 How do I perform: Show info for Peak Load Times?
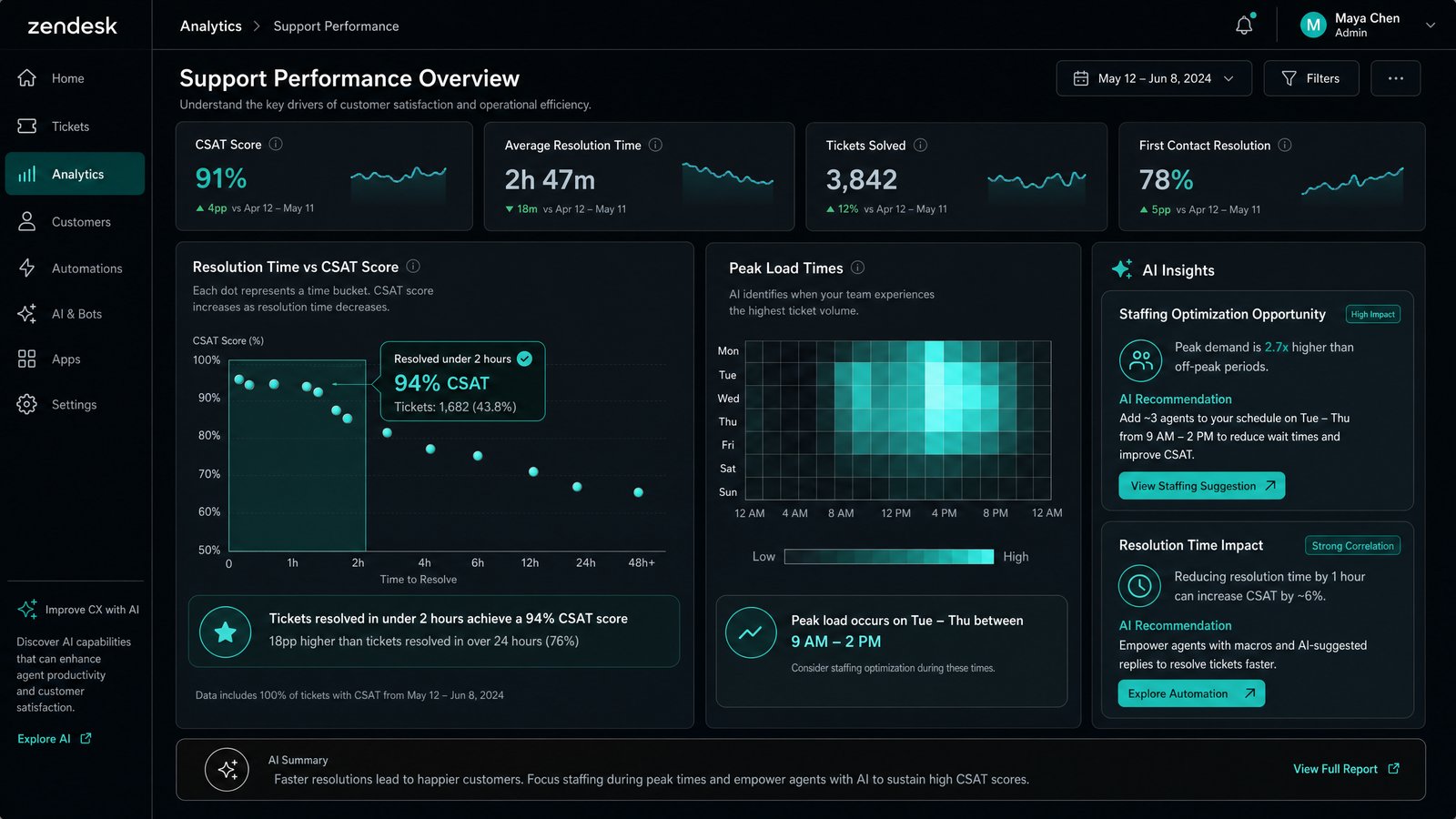(857, 268)
